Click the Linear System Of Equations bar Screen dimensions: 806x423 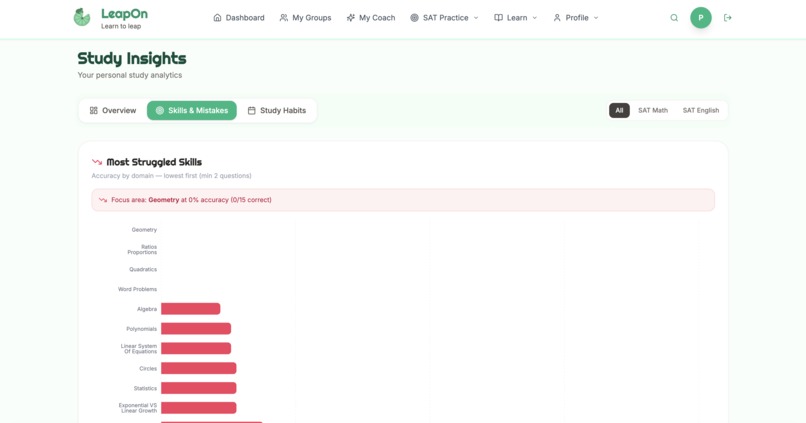pyautogui.click(x=196, y=348)
